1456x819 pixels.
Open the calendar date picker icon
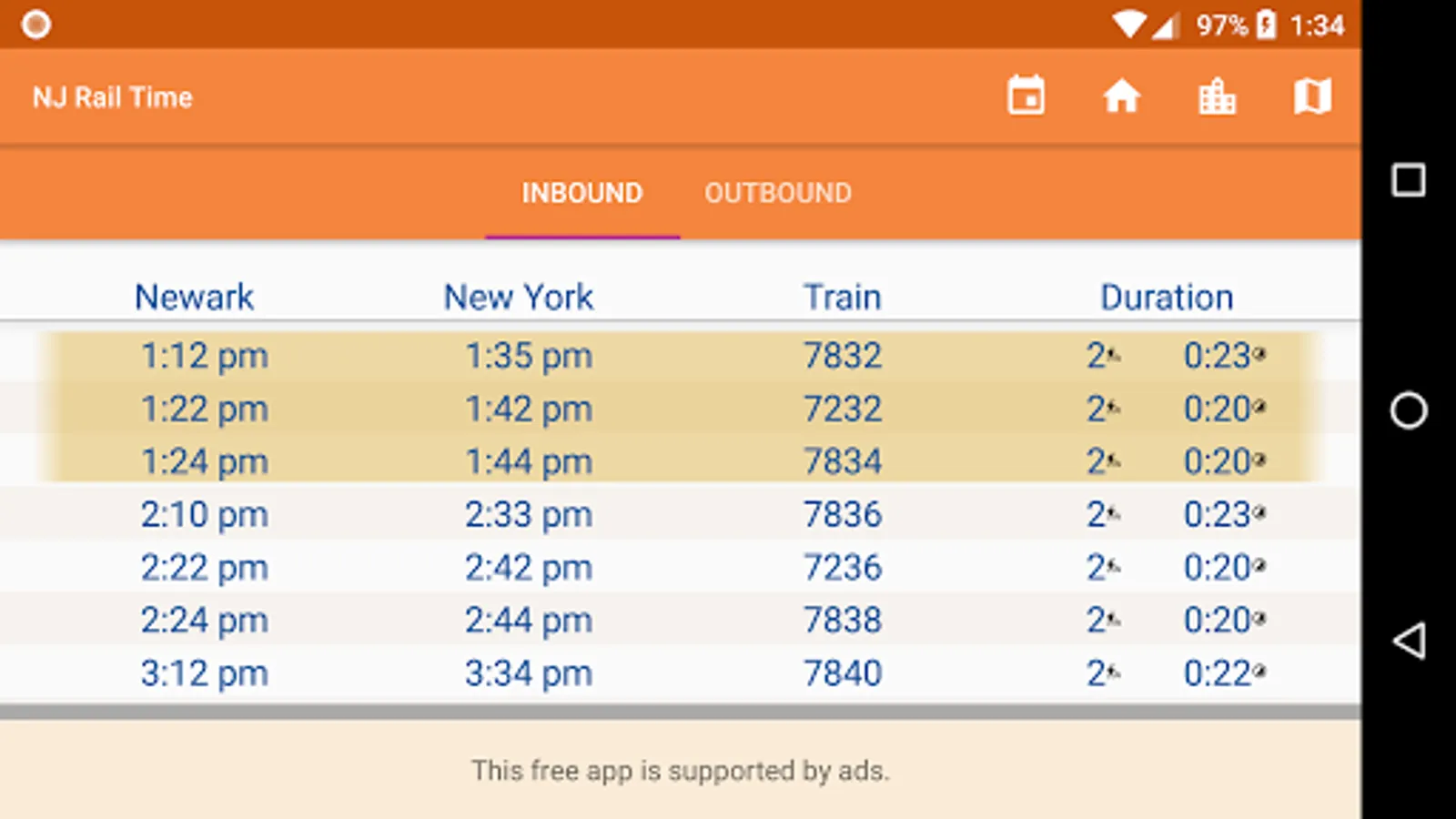tap(1026, 96)
